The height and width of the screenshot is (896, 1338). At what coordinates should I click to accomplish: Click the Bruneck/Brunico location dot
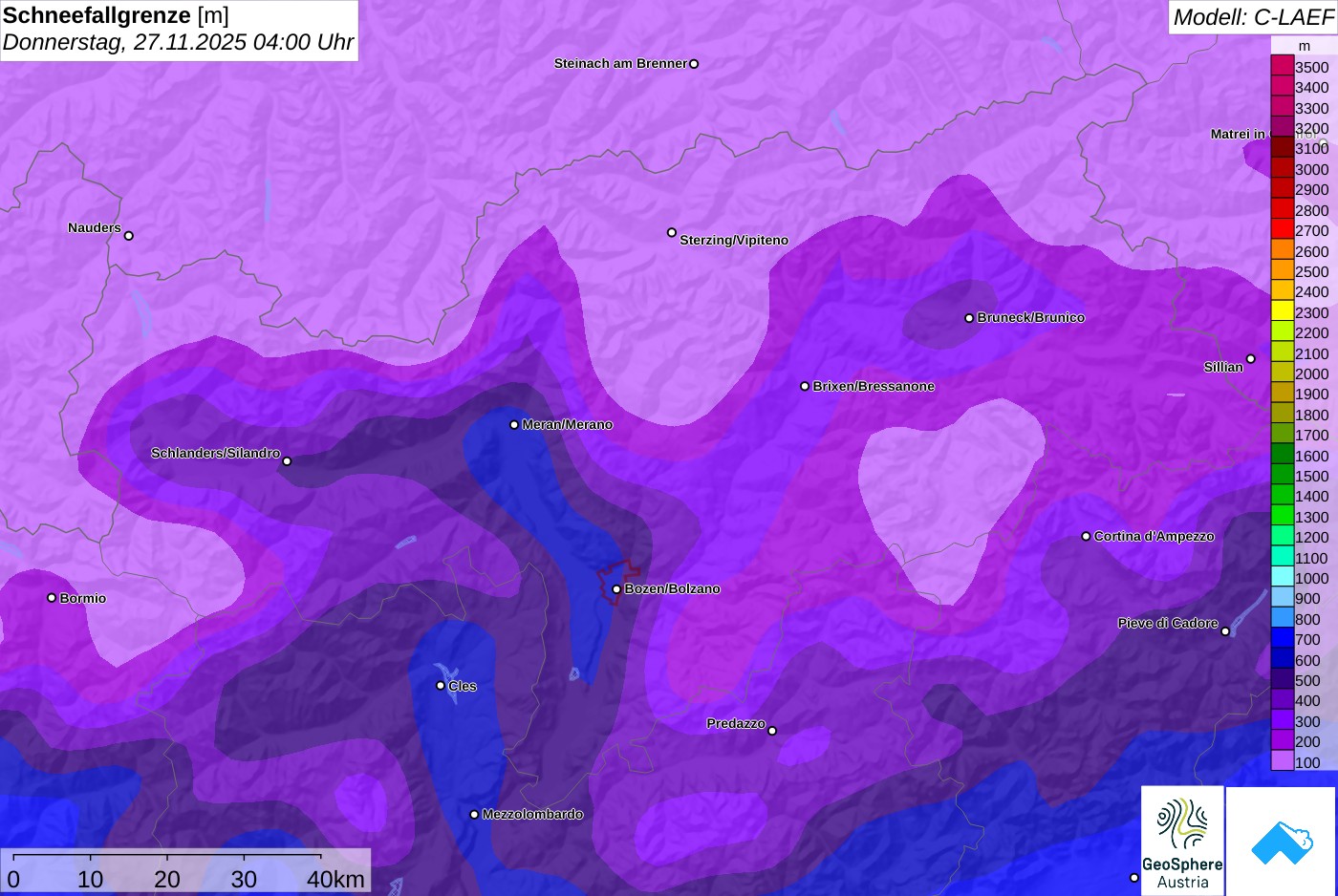(x=969, y=318)
